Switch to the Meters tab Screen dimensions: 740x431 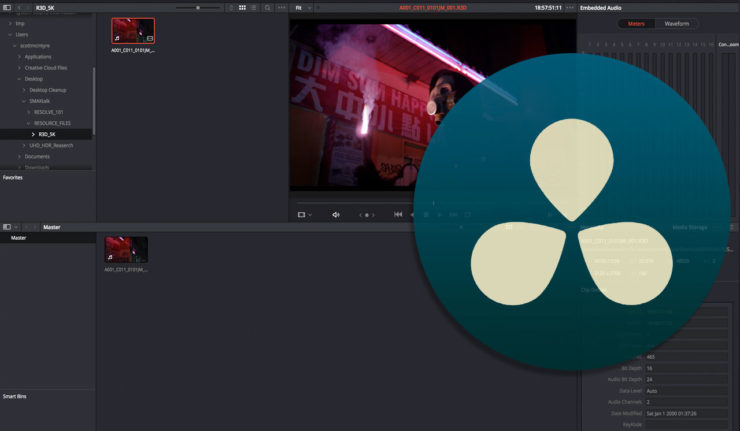(636, 24)
